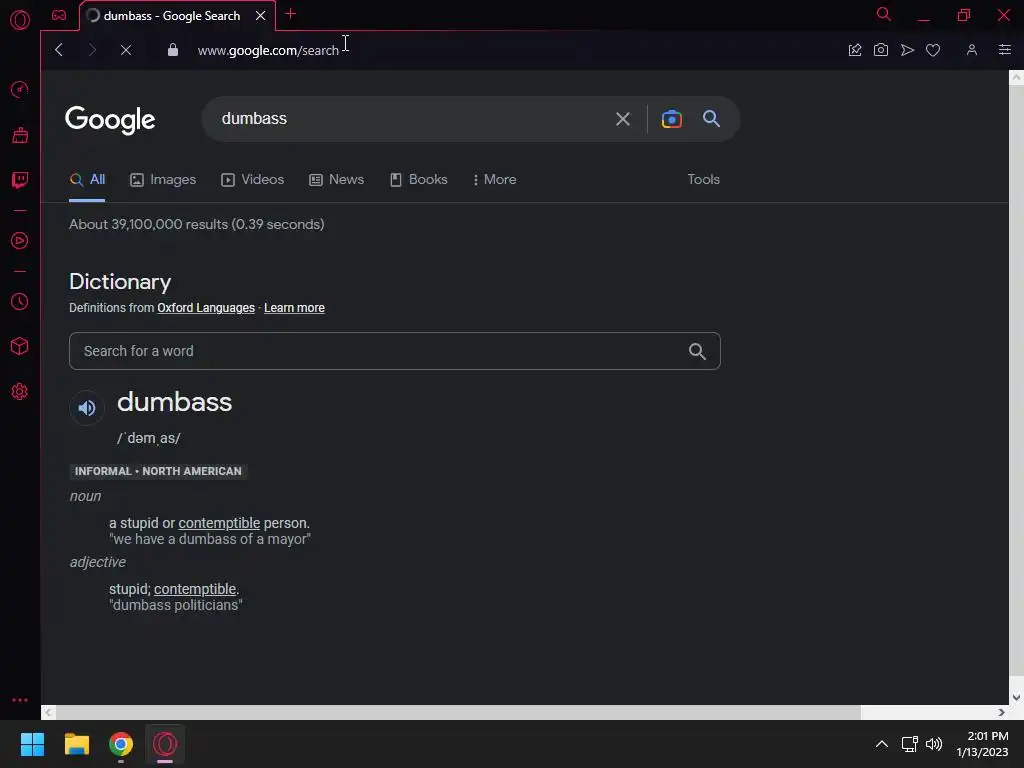Open the Learn more link
The height and width of the screenshot is (768, 1024).
click(294, 308)
